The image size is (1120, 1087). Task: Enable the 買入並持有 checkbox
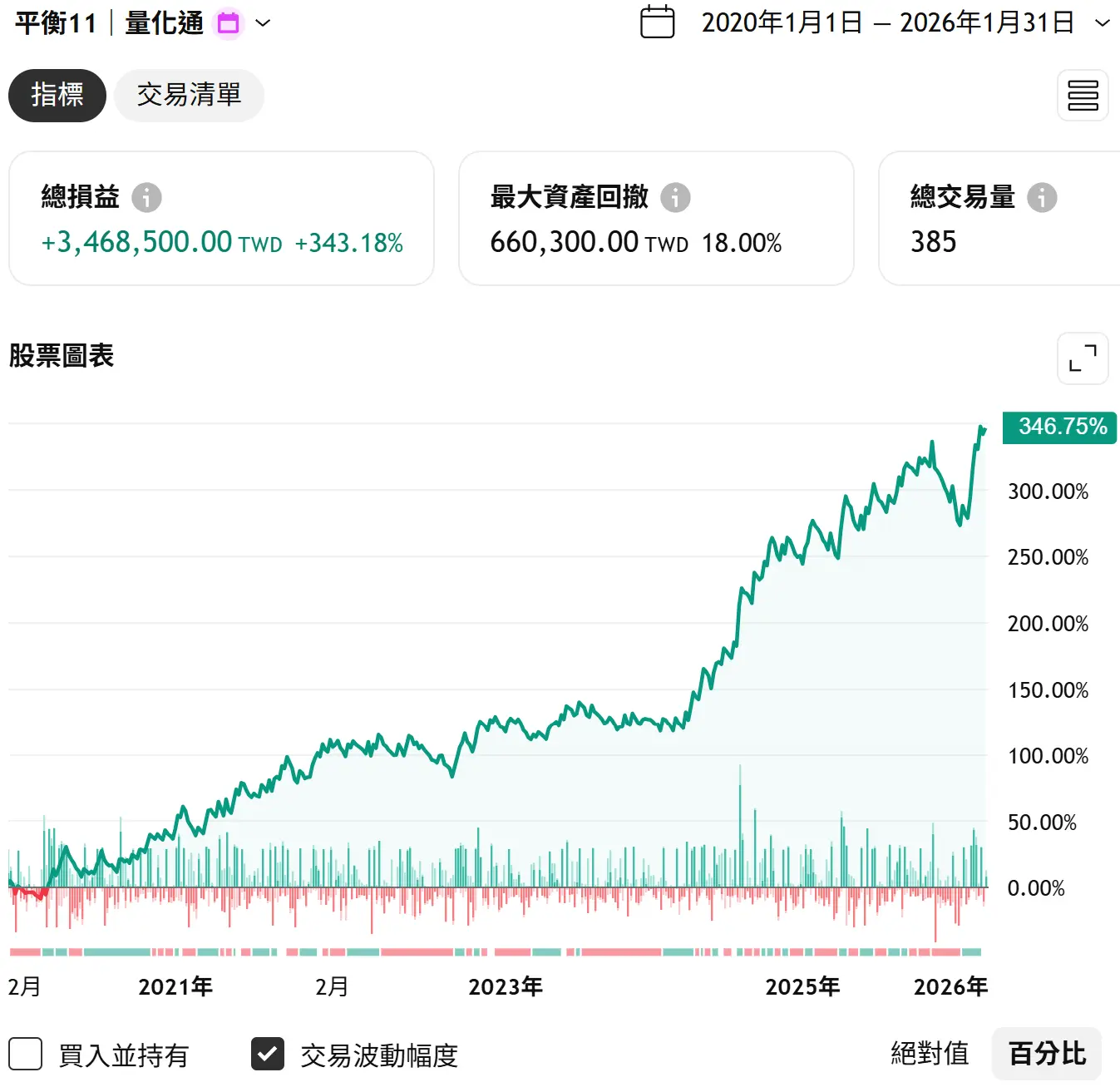coord(26,1054)
